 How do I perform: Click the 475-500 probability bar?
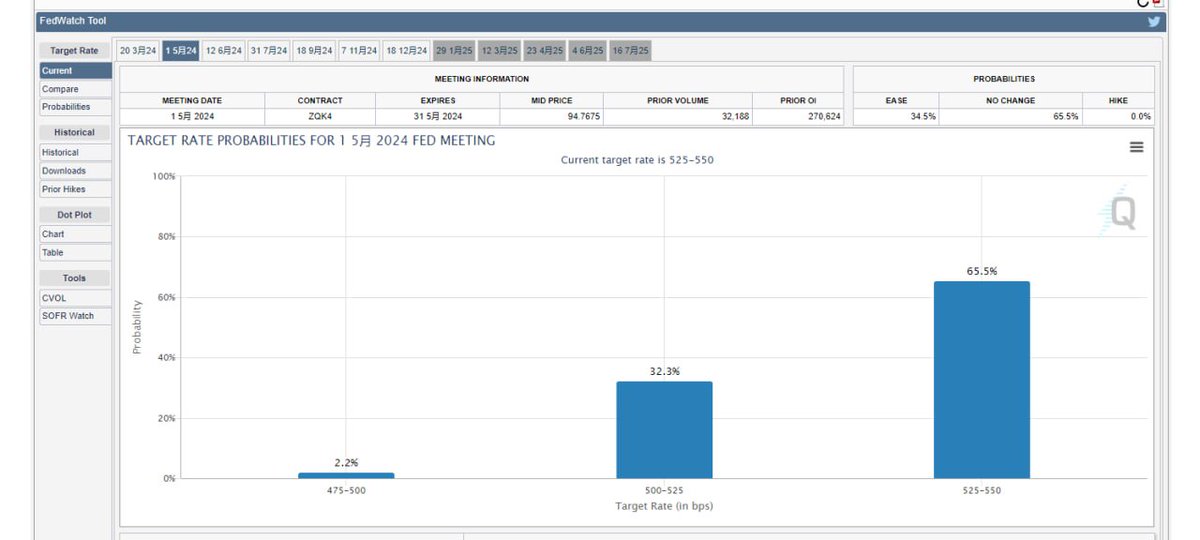pyautogui.click(x=346, y=475)
